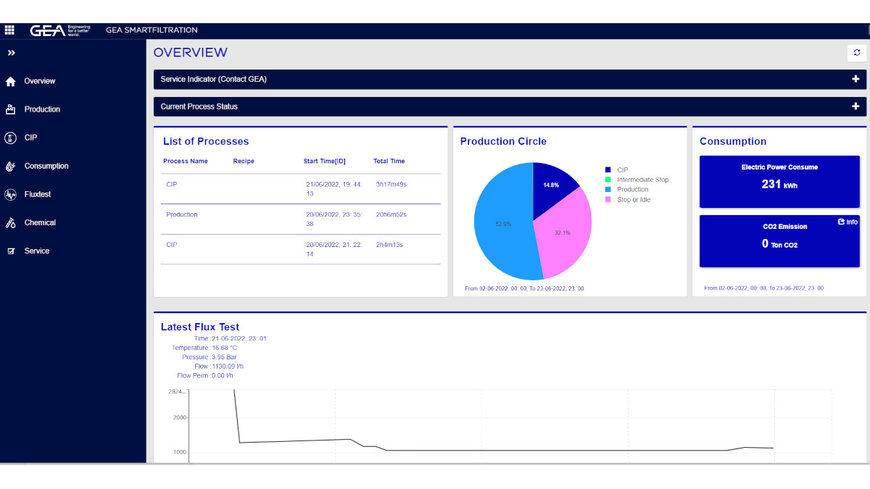The height and width of the screenshot is (489, 870).
Task: Click the 32.1% pink pie slice
Action: 565,233
